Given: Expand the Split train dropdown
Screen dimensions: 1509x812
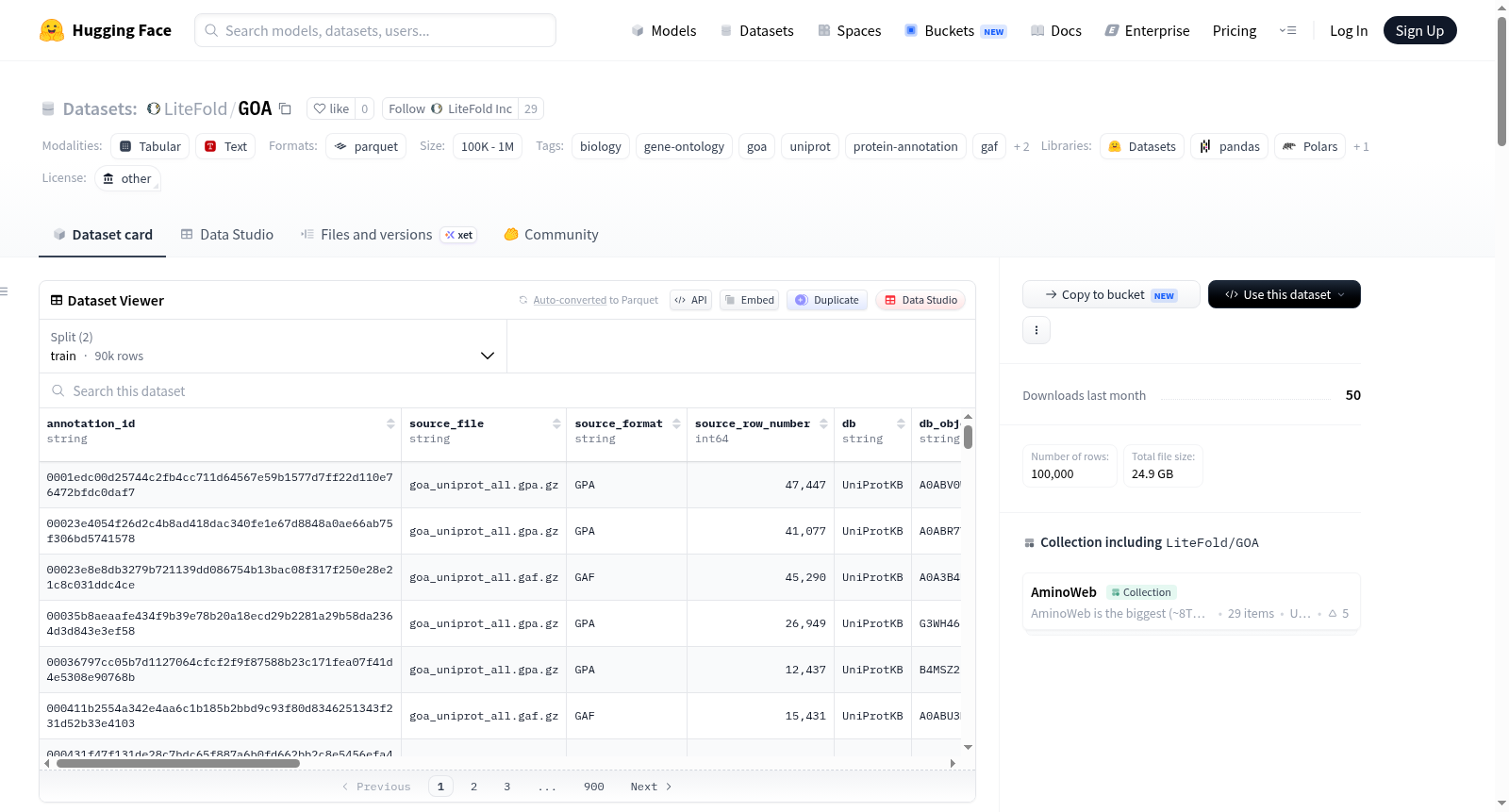Looking at the screenshot, I should 273,346.
